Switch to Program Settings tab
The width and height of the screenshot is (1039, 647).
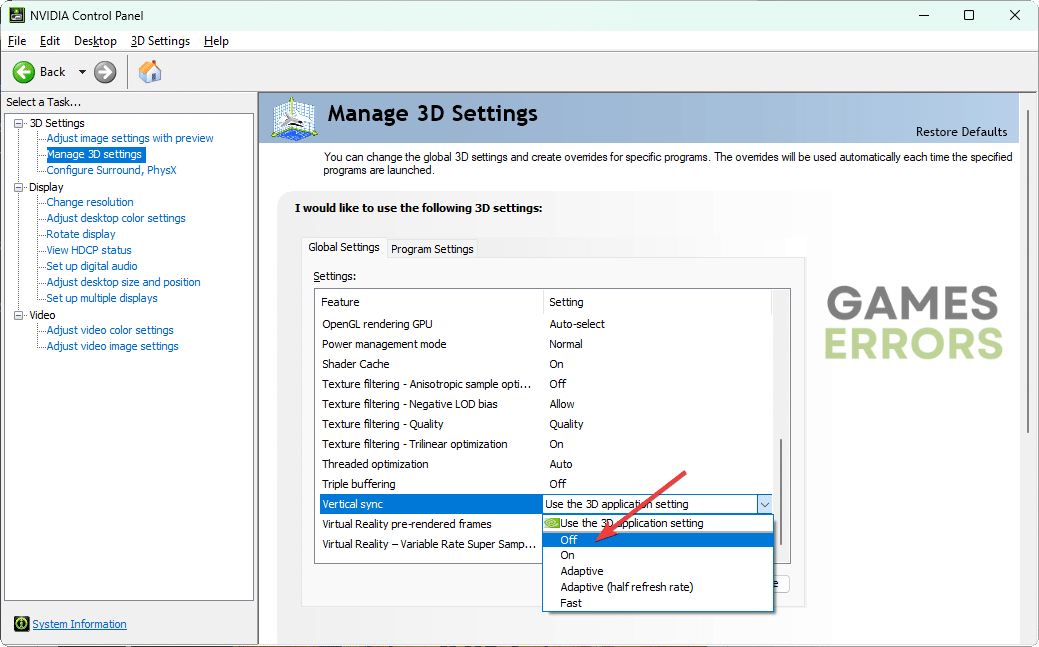pos(432,249)
